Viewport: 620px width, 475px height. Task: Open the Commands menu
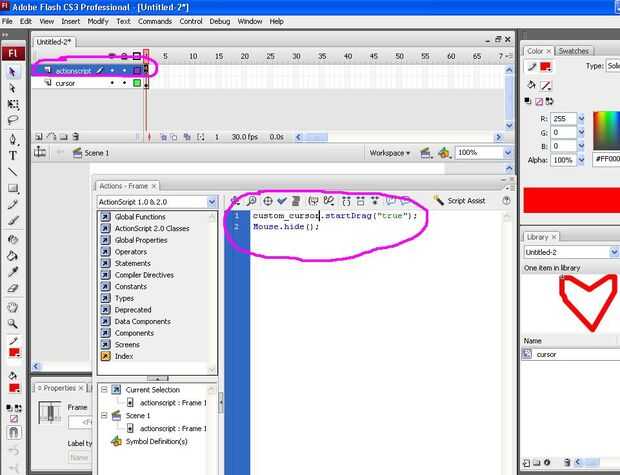tap(155, 21)
